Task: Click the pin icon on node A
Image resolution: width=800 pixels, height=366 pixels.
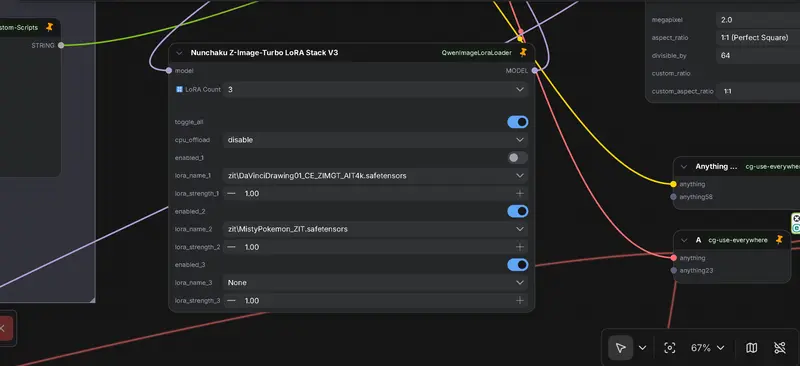Action: click(779, 239)
